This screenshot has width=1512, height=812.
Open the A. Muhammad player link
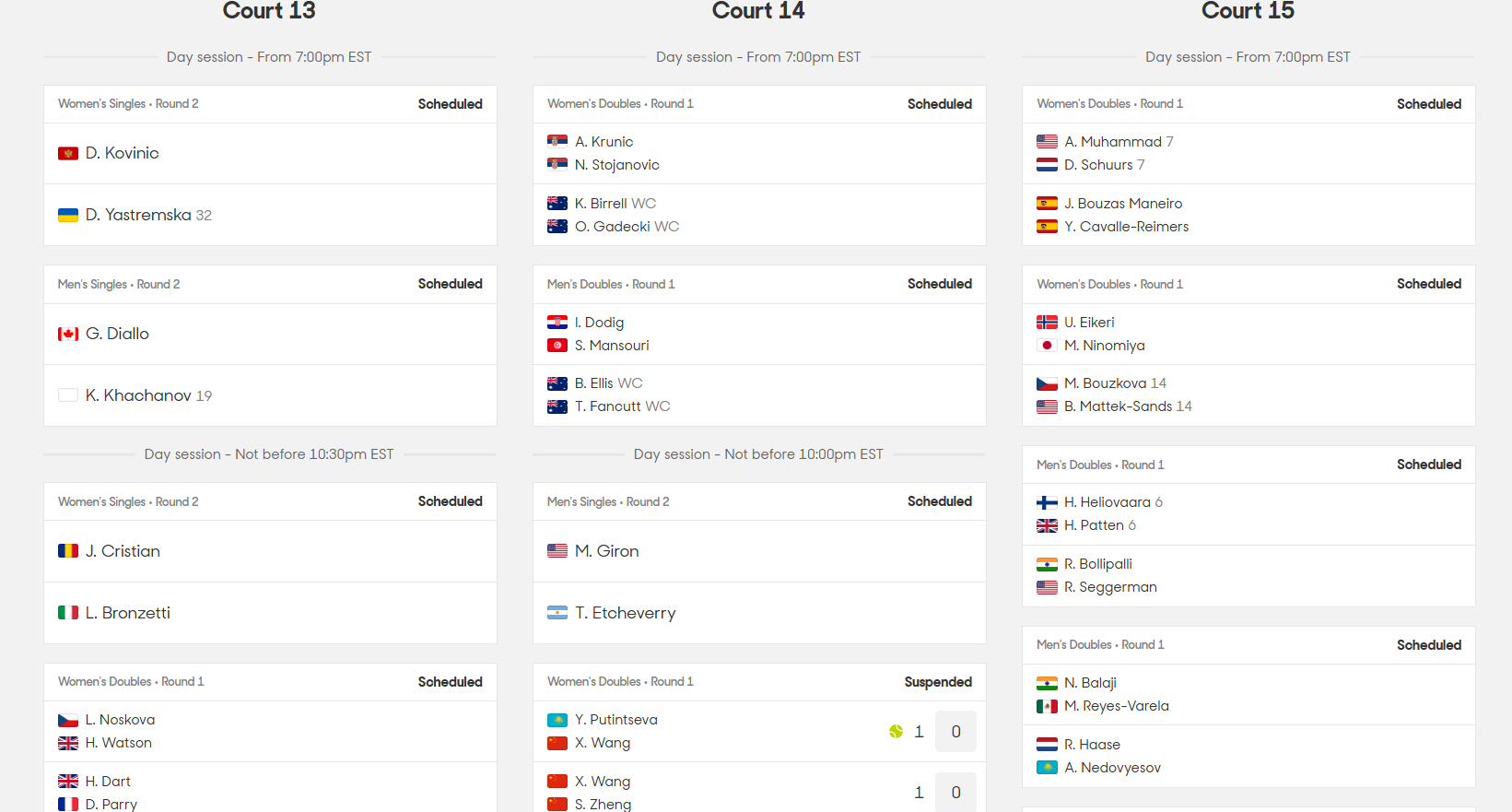[1113, 142]
